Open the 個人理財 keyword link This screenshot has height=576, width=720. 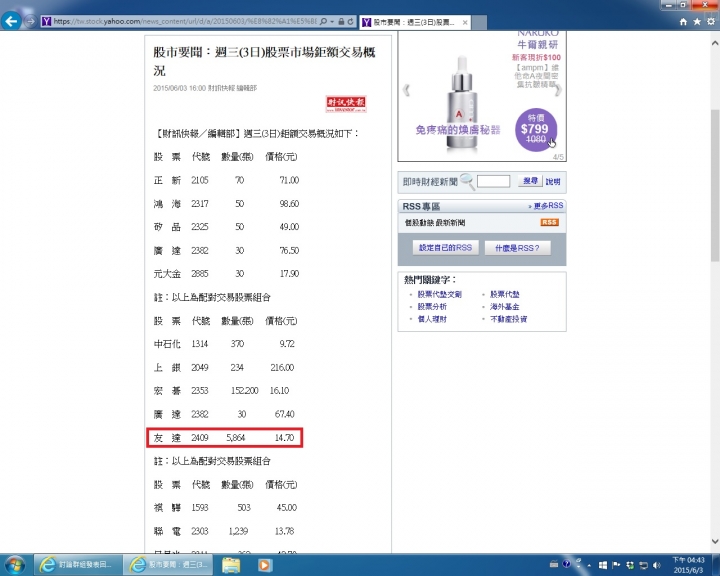[432, 319]
